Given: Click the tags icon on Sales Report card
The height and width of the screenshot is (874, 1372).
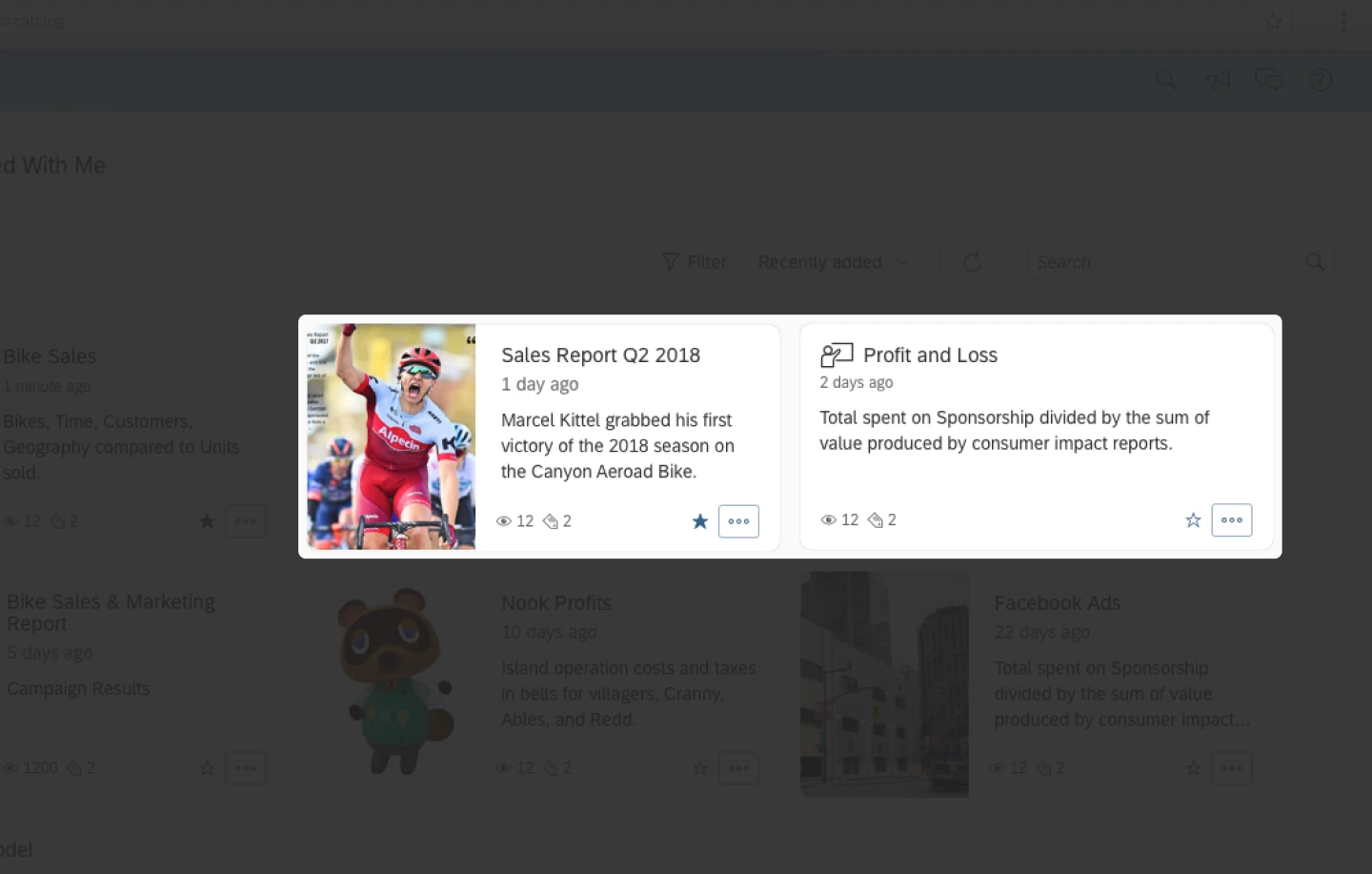Looking at the screenshot, I should (x=550, y=521).
